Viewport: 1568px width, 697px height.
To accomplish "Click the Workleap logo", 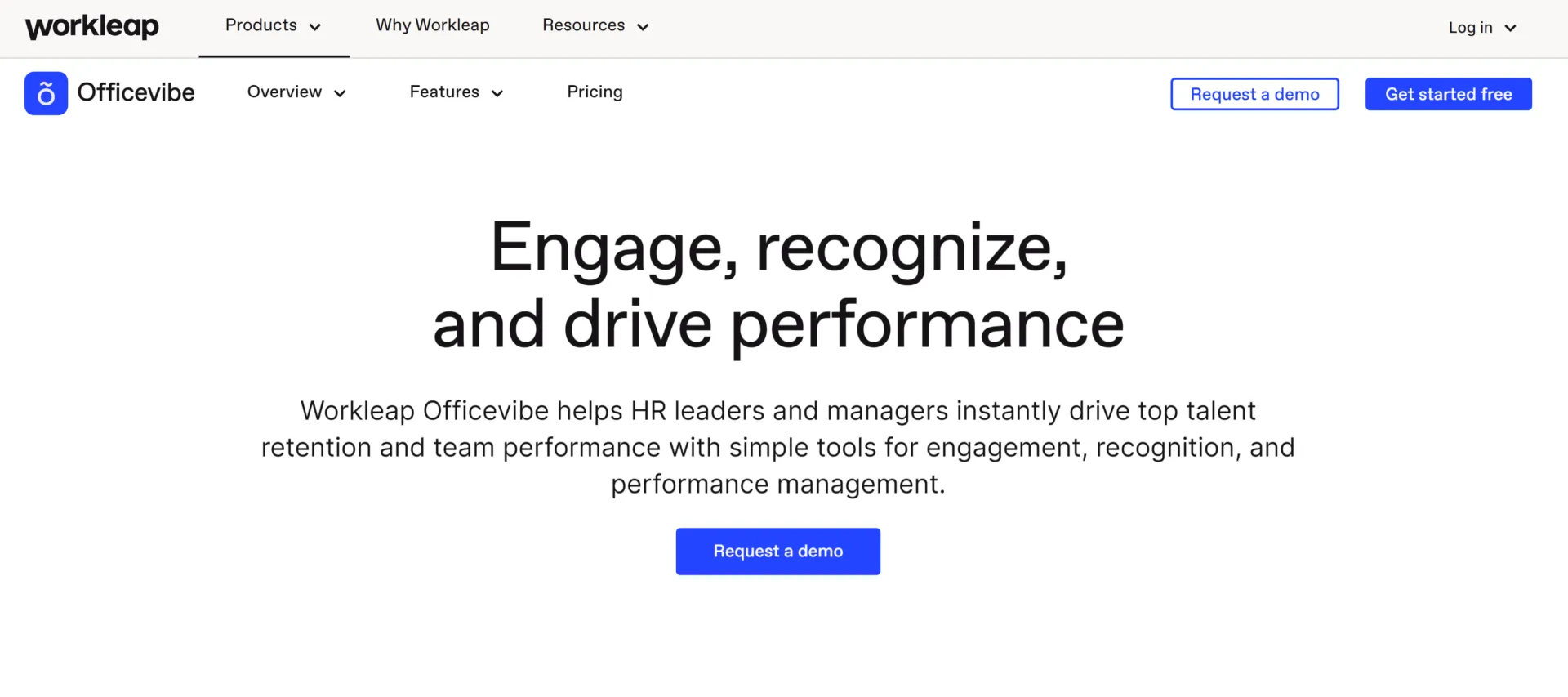I will point(92,27).
